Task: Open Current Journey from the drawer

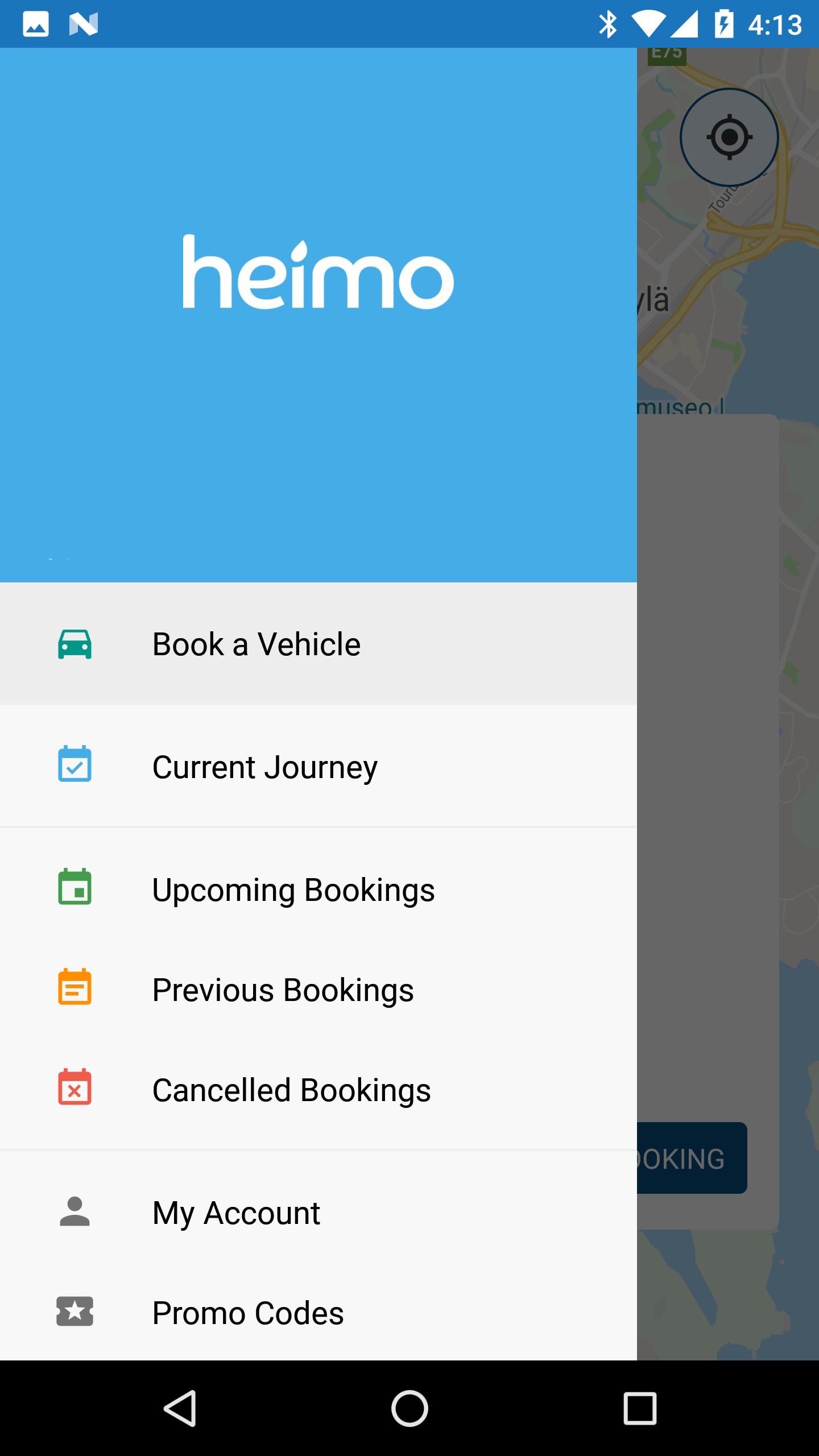Action: tap(318, 766)
